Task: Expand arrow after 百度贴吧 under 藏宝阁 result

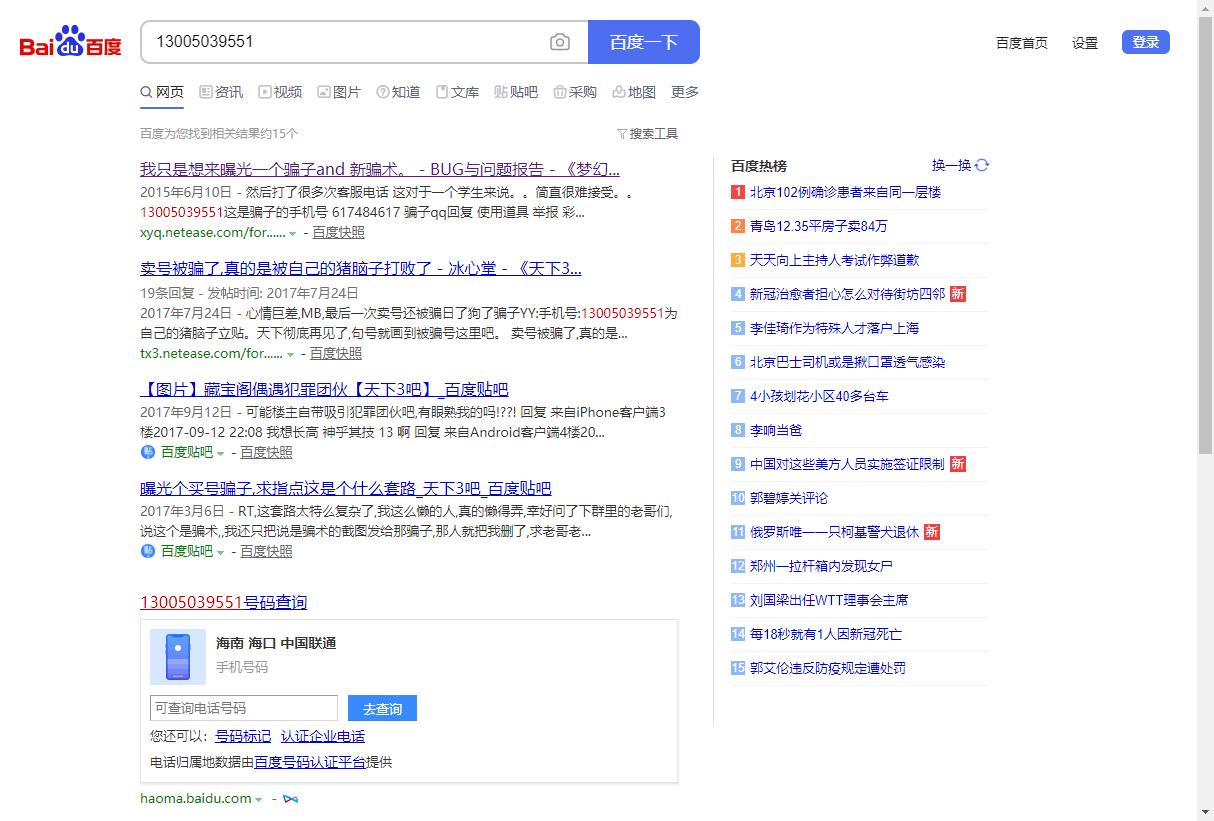Action: 220,454
